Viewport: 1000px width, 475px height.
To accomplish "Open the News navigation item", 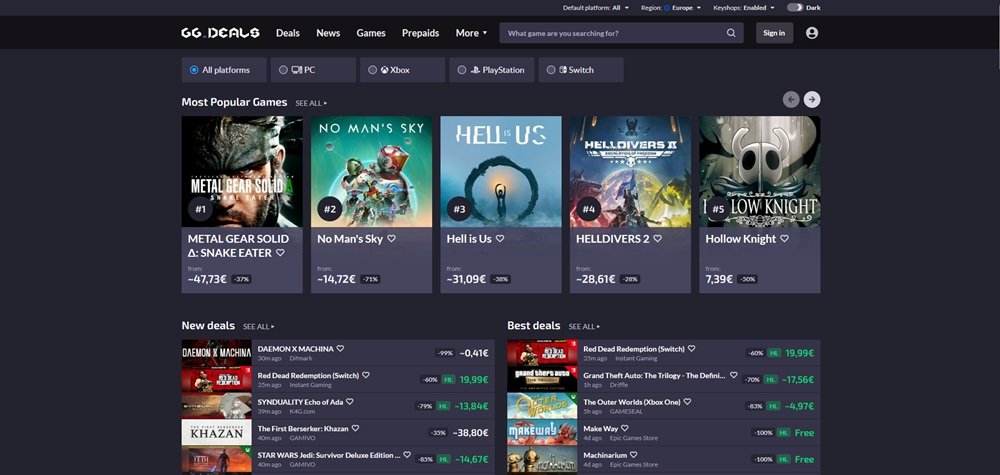I will pyautogui.click(x=328, y=33).
